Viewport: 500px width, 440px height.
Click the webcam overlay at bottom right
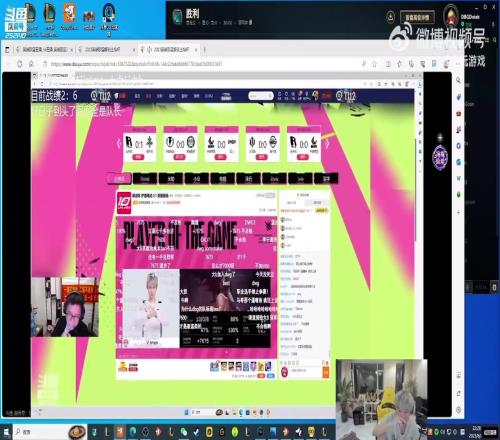click(x=382, y=399)
